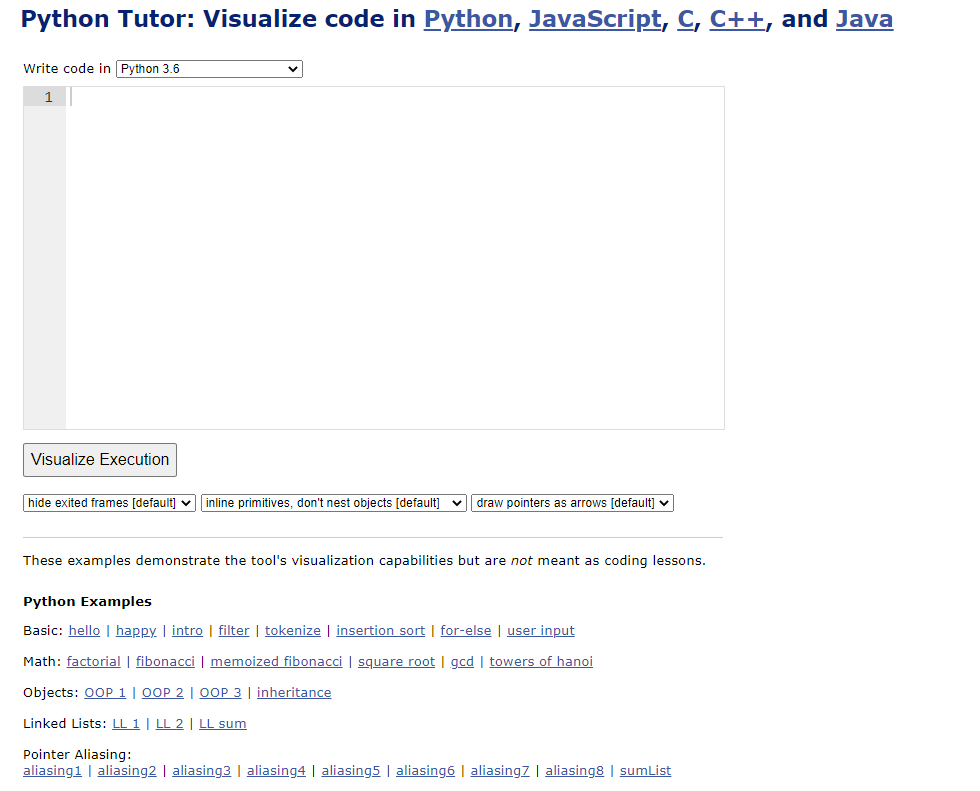Open the towers of hanoi example
Screen dimensions: 980x791
click(541, 662)
